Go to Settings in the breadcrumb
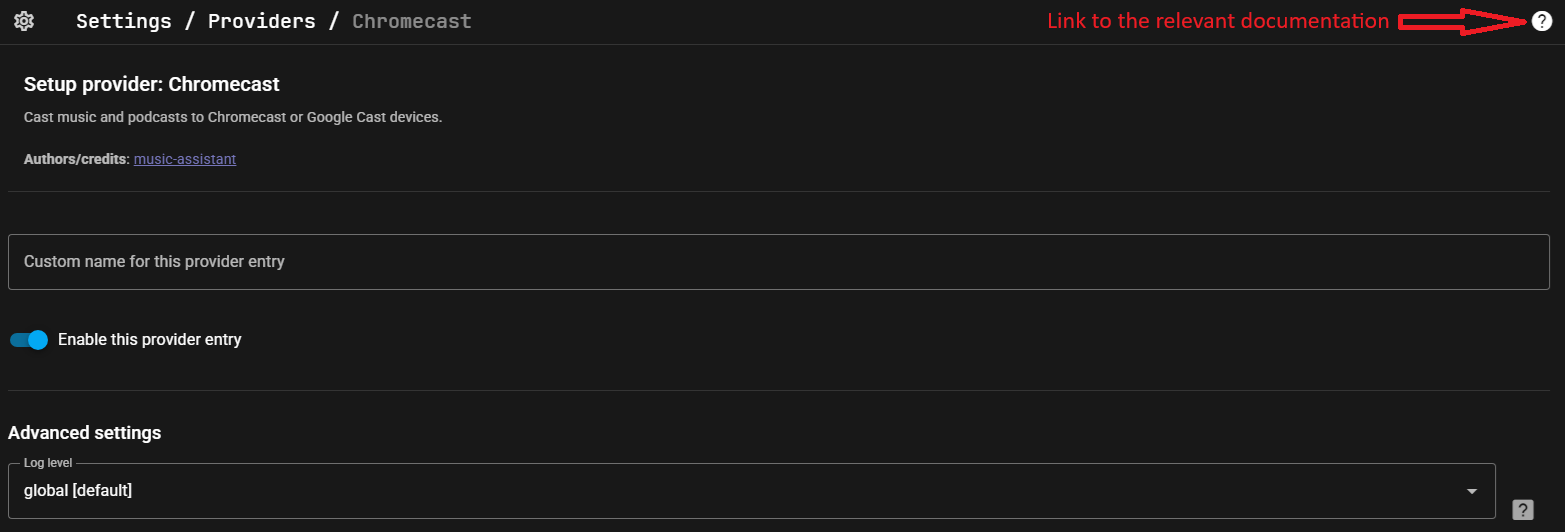1565x532 pixels. tap(124, 21)
